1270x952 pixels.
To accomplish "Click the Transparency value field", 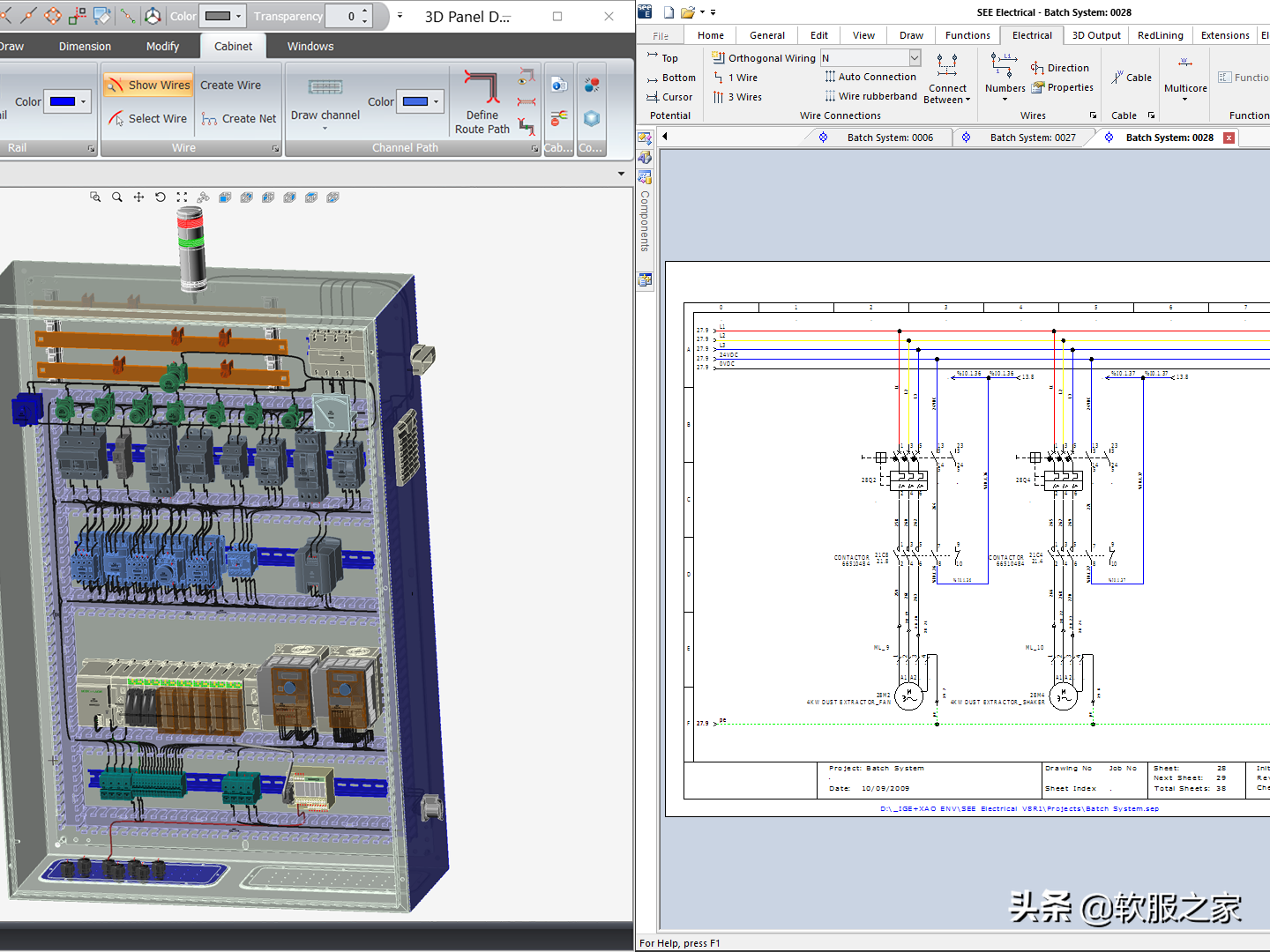I will coord(343,16).
